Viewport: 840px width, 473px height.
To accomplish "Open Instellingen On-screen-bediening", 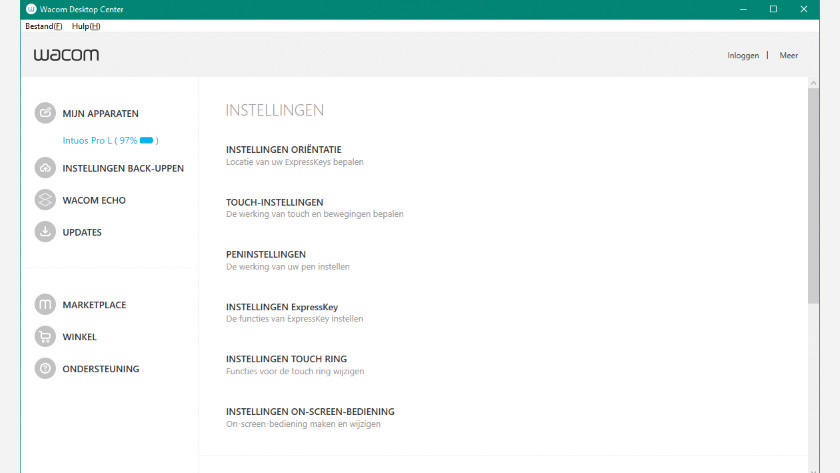I will click(310, 411).
